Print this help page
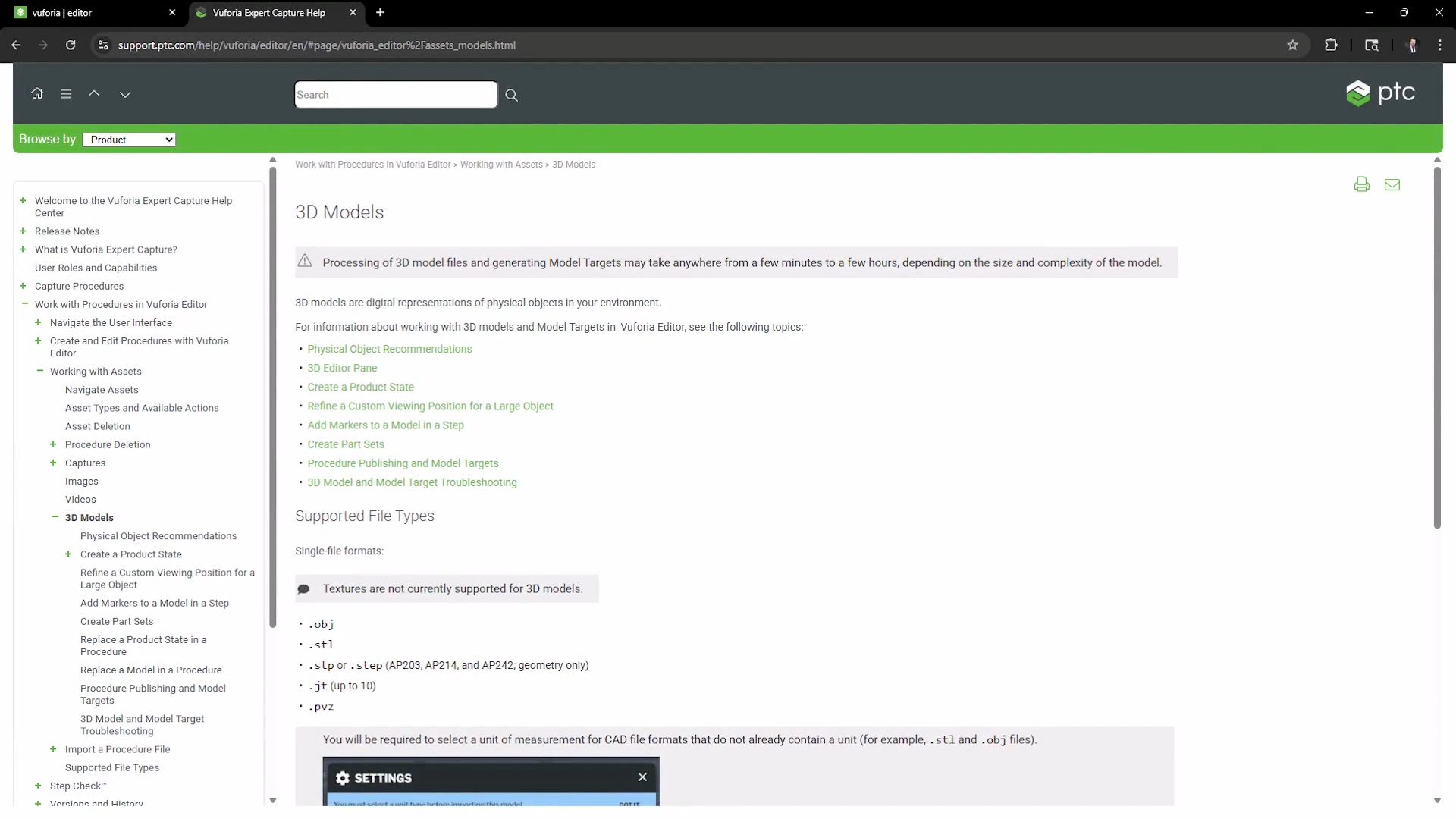Image resolution: width=1456 pixels, height=819 pixels. 1362,184
